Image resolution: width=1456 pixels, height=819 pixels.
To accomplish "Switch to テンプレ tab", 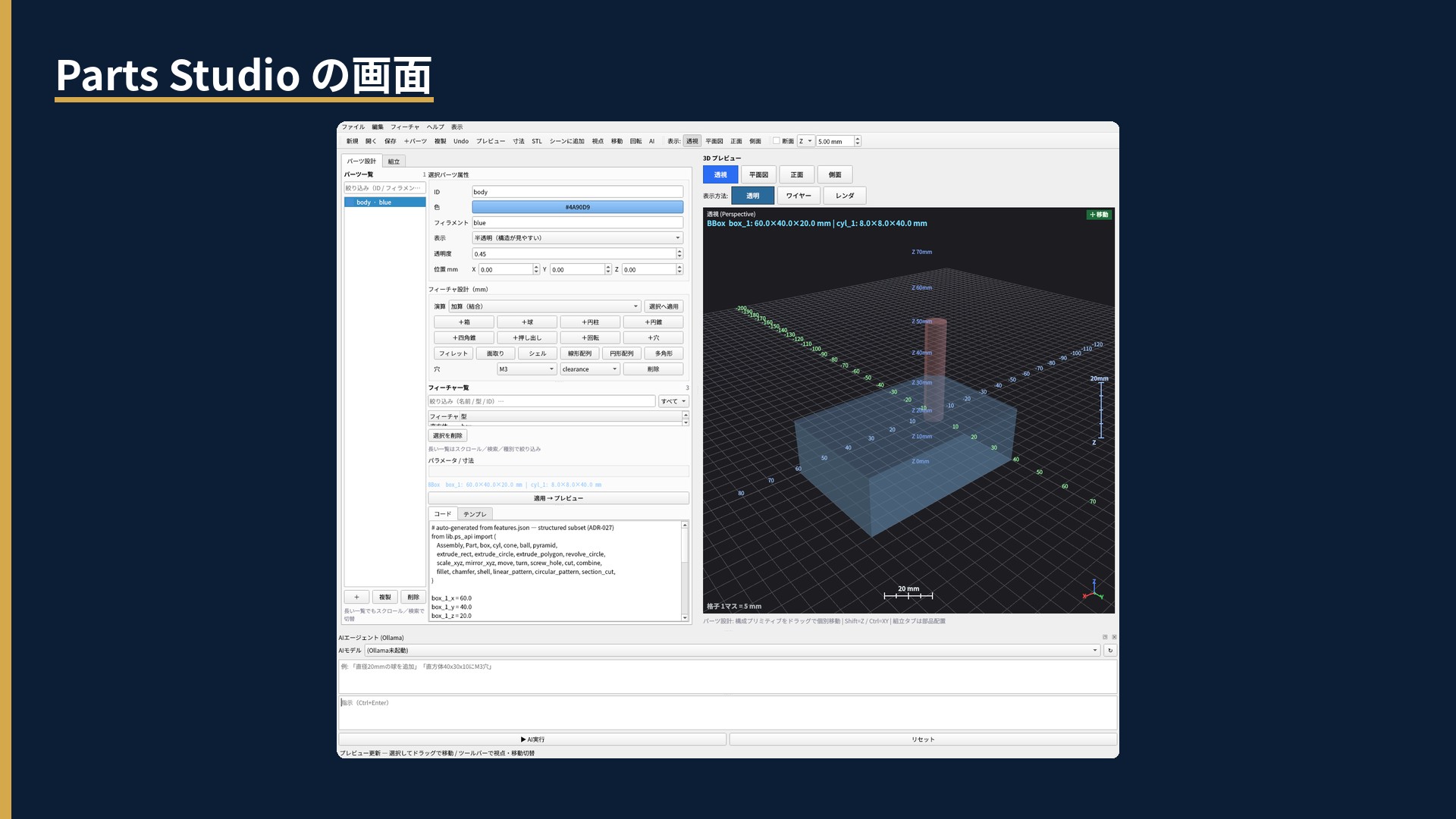I will pyautogui.click(x=475, y=514).
